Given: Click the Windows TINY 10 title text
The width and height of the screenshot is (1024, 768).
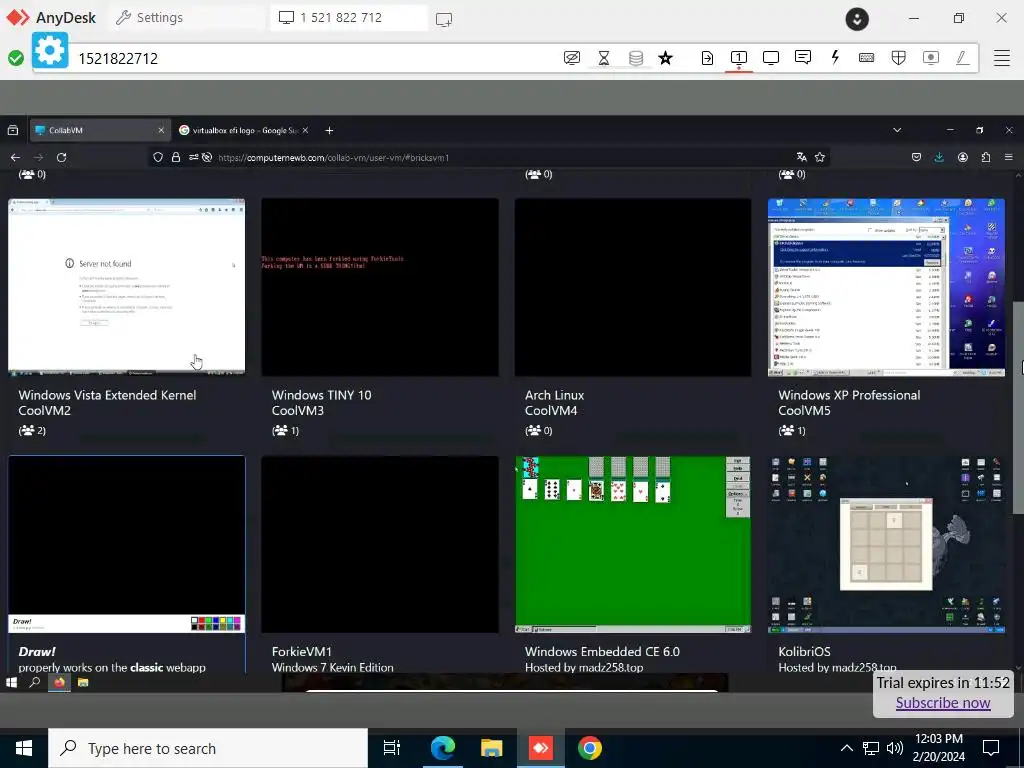Looking at the screenshot, I should click(x=321, y=395).
